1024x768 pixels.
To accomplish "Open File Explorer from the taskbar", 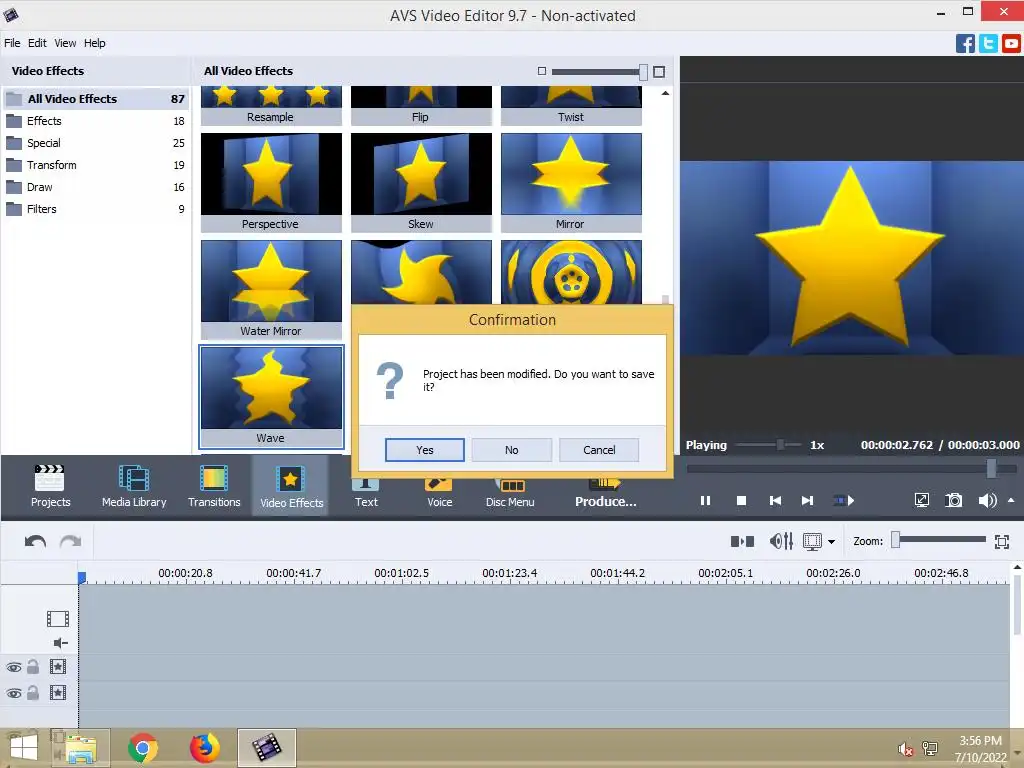I will [x=81, y=748].
